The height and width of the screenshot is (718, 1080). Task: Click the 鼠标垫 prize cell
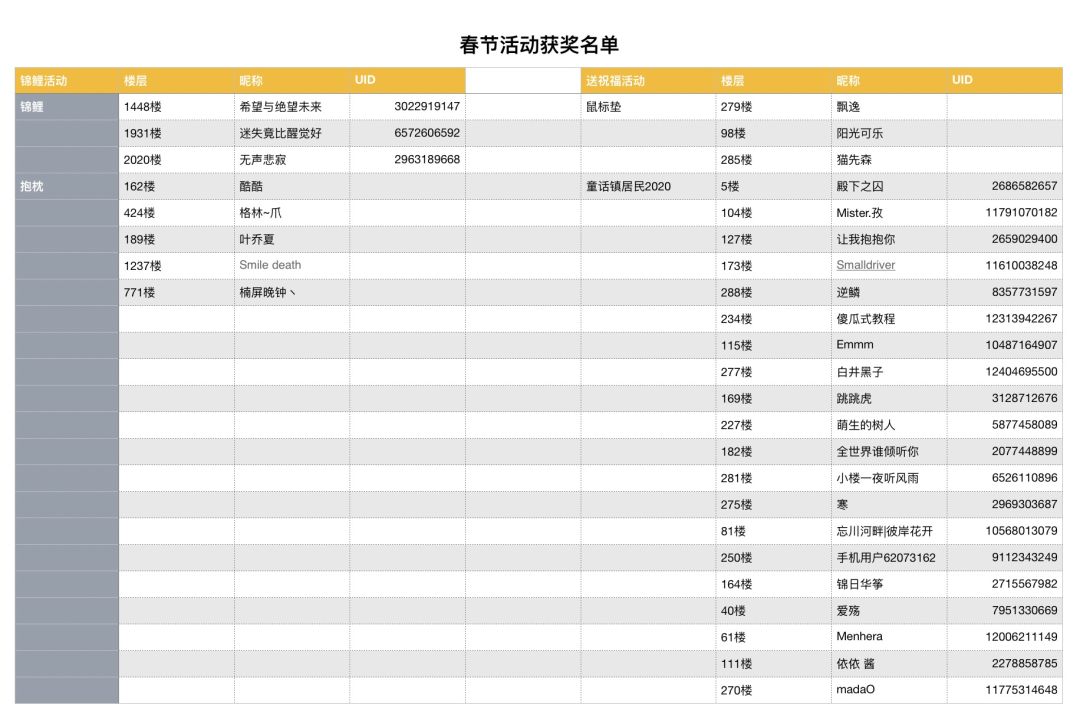(x=648, y=107)
